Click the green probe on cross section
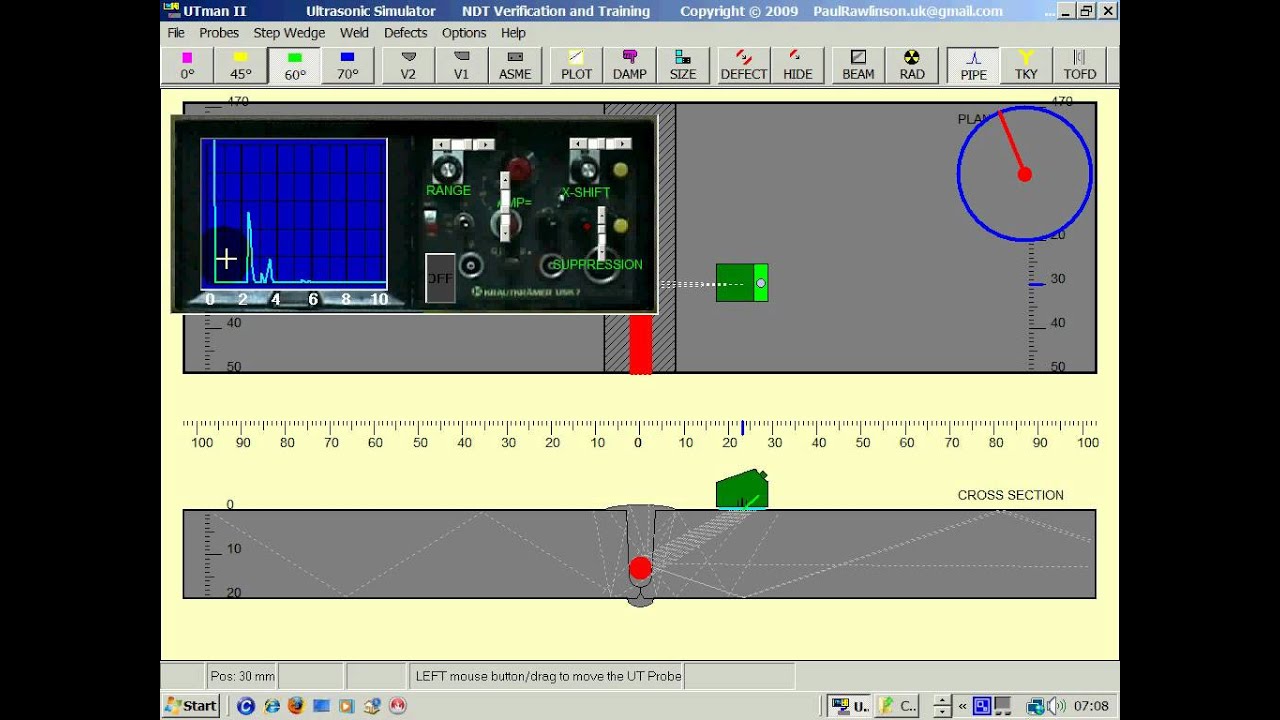1280x720 pixels. 741,491
